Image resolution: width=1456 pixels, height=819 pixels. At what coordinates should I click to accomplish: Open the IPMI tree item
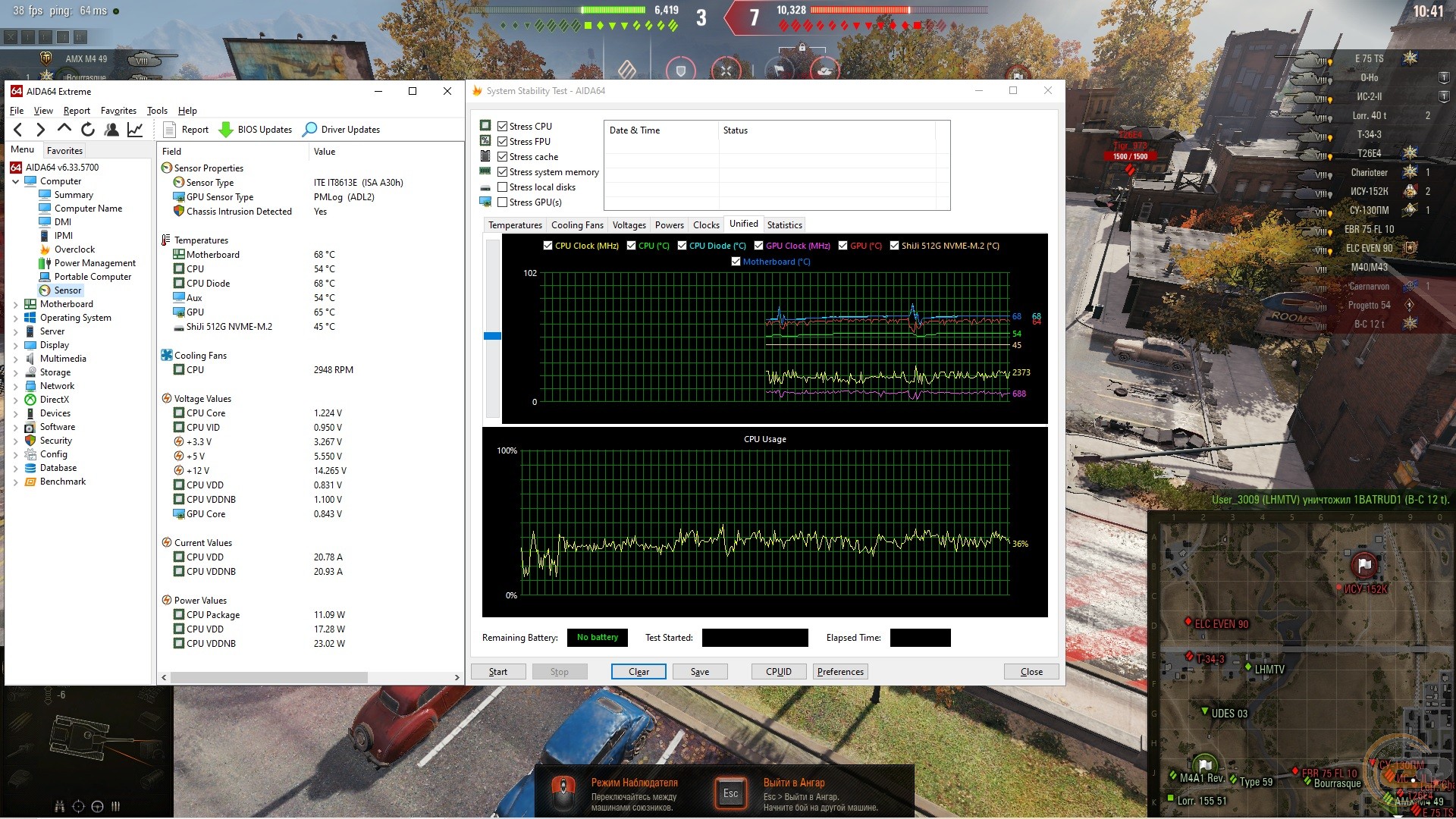(x=56, y=236)
